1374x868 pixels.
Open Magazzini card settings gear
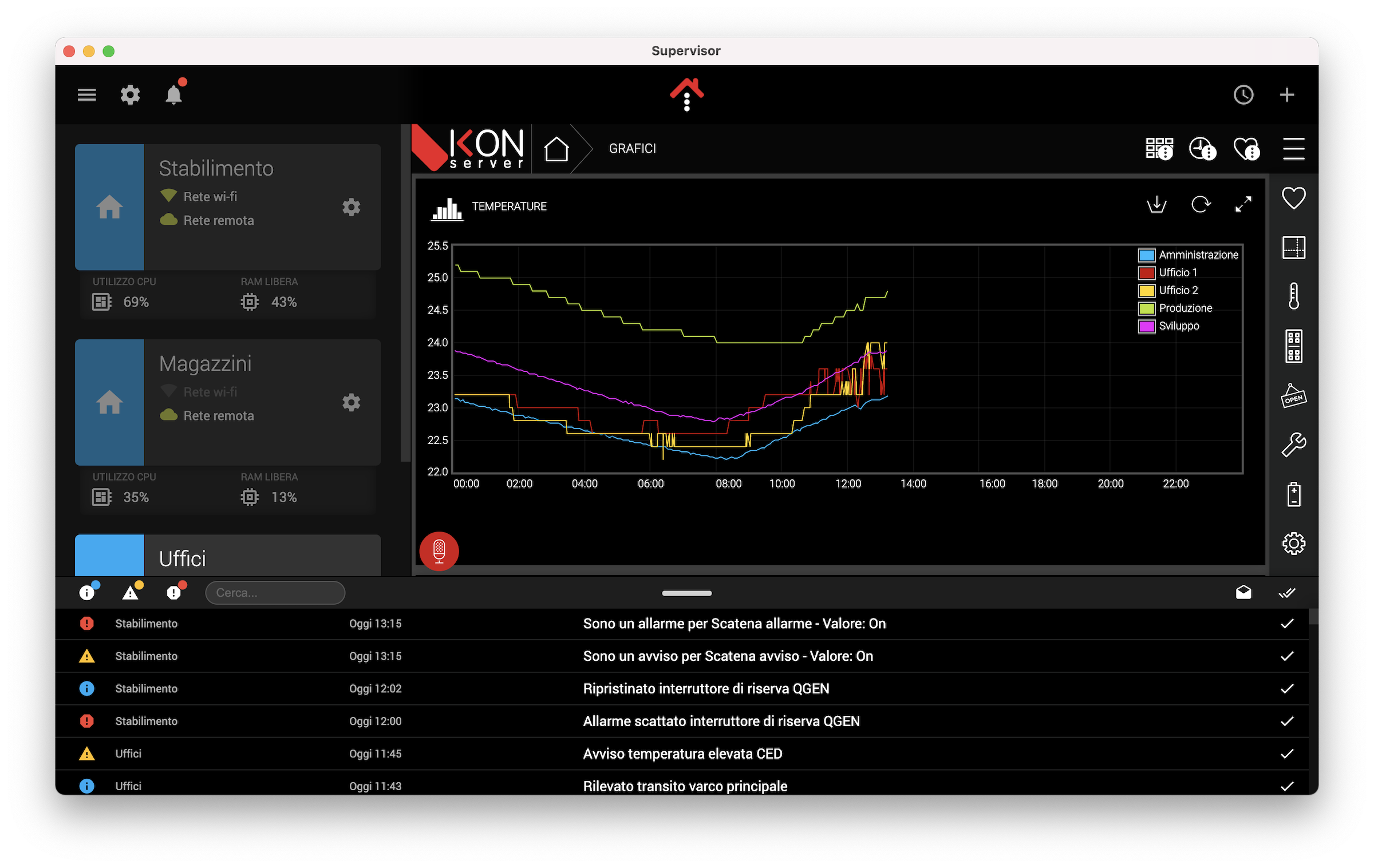pyautogui.click(x=352, y=403)
